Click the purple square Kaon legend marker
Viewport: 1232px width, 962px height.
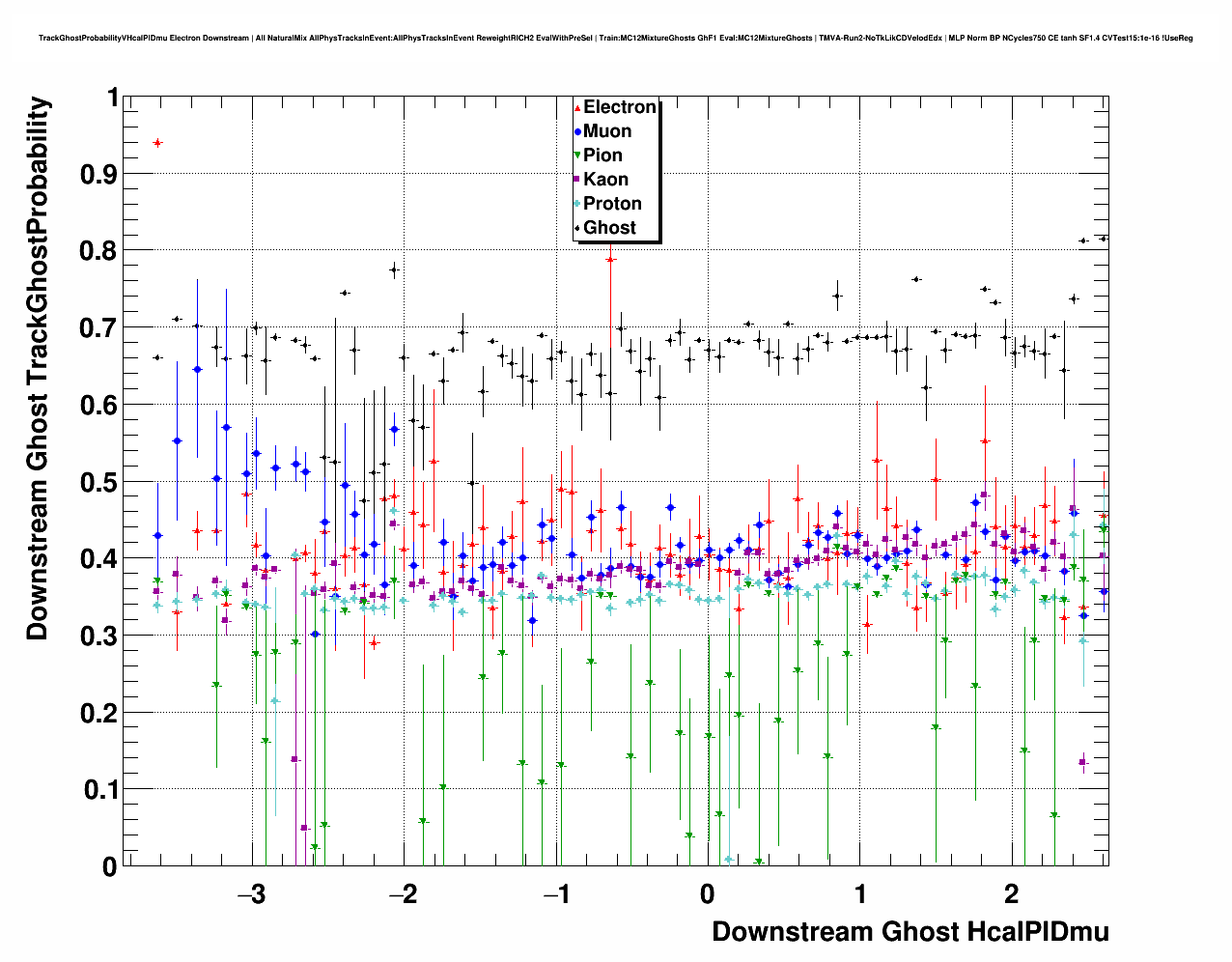coord(577,180)
